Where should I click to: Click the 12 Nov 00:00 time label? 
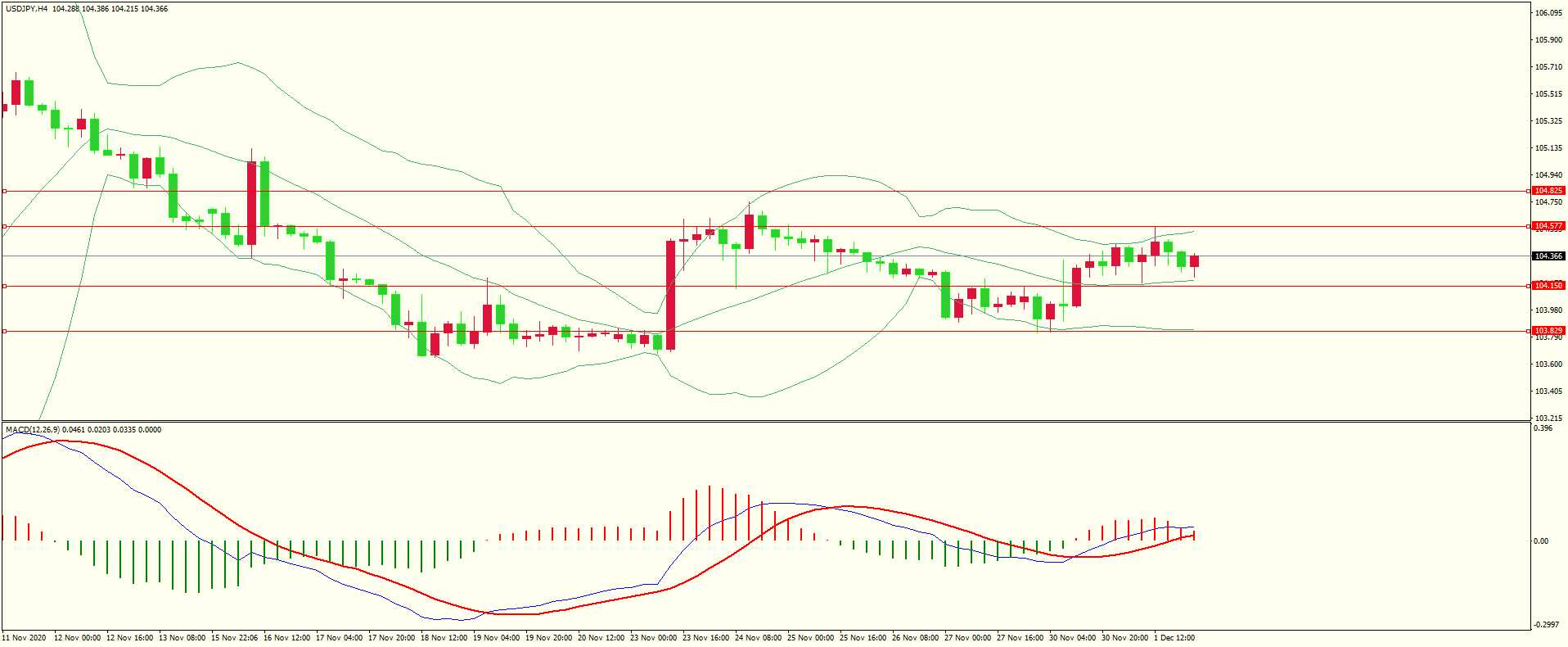tap(78, 638)
